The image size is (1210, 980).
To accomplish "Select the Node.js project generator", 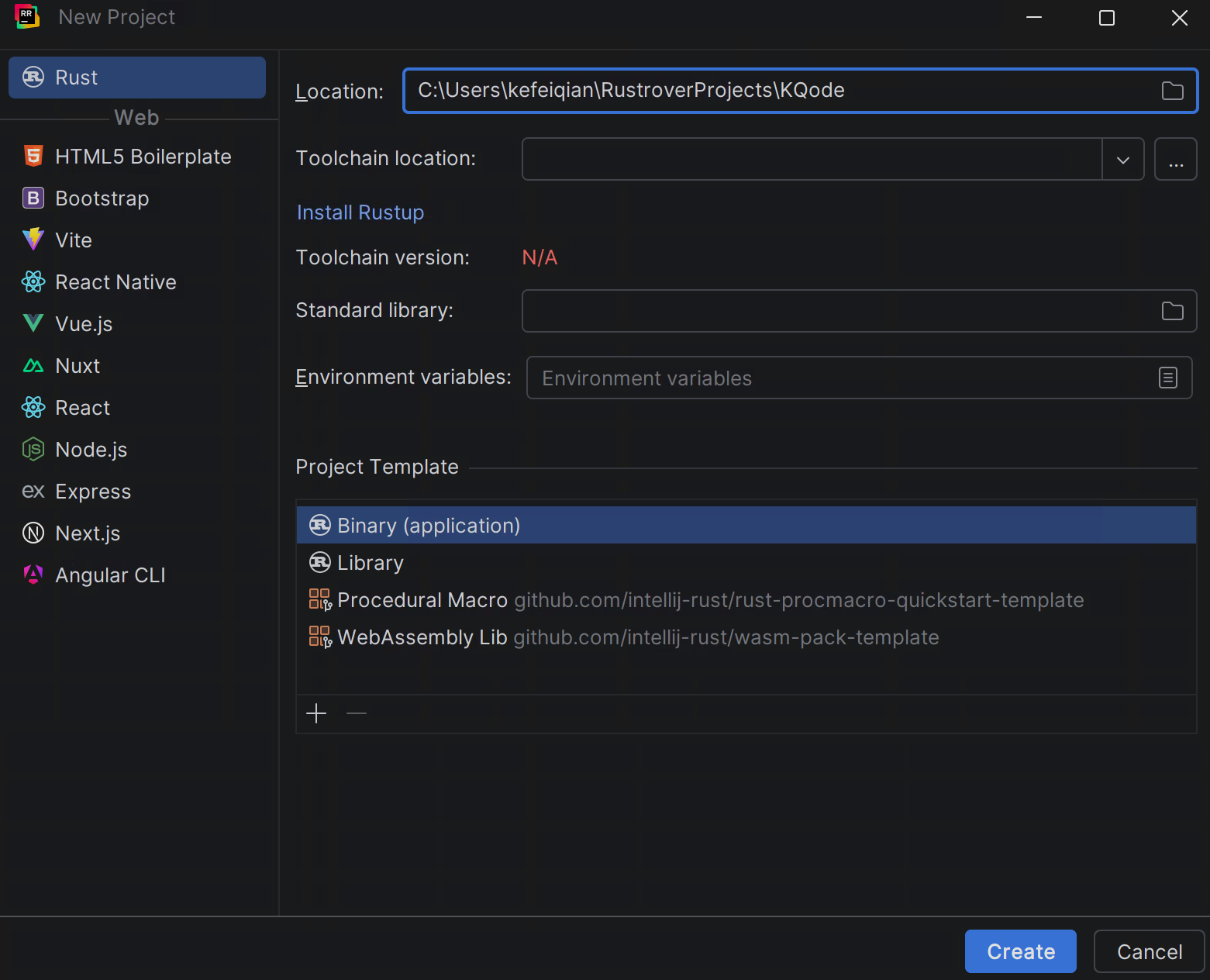I will [137, 450].
